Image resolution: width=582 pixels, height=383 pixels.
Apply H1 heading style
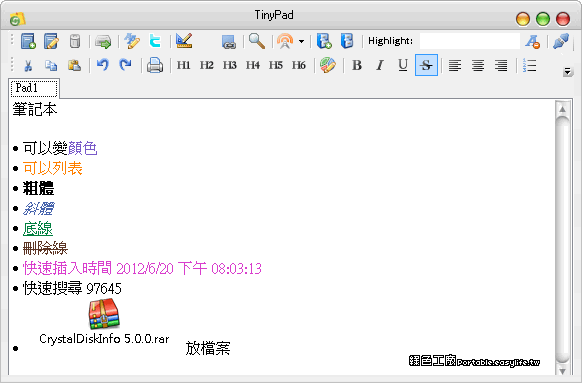click(183, 65)
